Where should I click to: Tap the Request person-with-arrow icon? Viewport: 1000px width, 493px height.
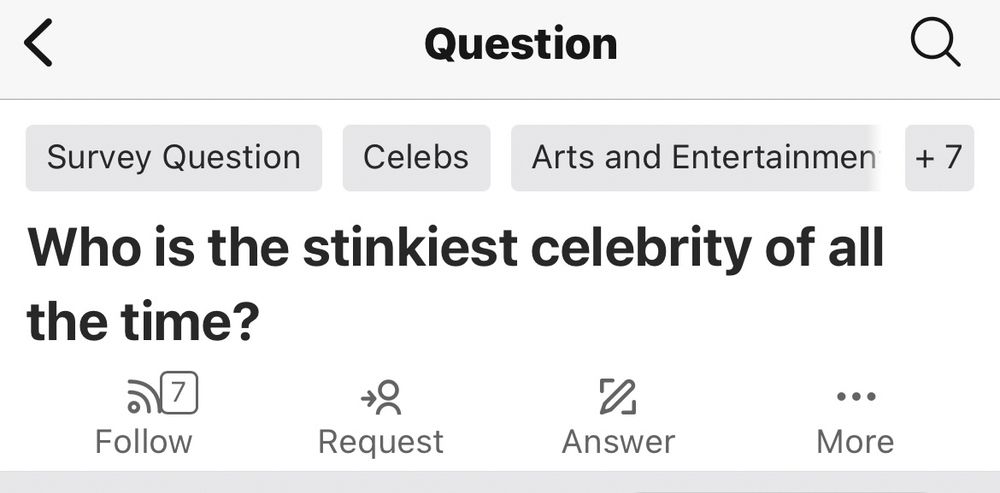click(x=381, y=397)
